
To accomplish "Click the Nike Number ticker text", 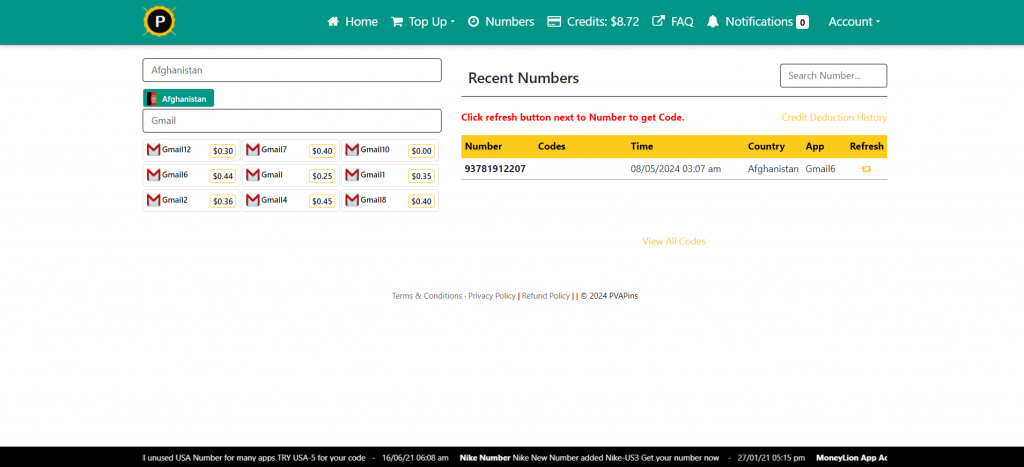I will [x=485, y=458].
